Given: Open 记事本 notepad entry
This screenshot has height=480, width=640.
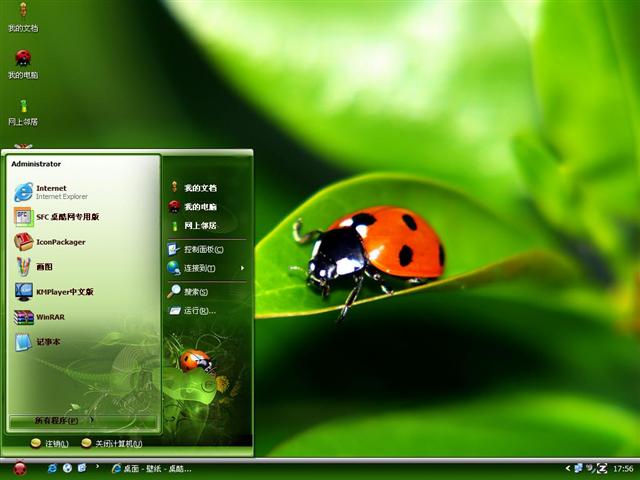Looking at the screenshot, I should tap(84, 342).
